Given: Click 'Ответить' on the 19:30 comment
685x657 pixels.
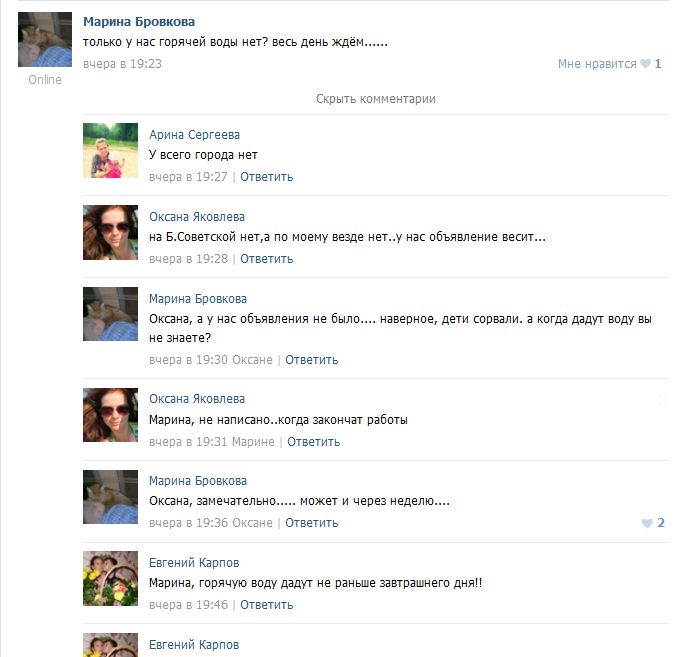Looking at the screenshot, I should click(x=311, y=360).
